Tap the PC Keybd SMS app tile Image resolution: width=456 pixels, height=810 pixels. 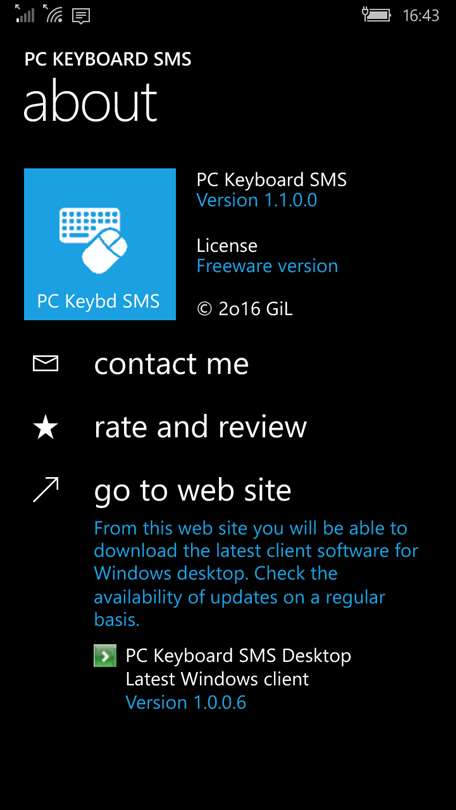(x=100, y=244)
